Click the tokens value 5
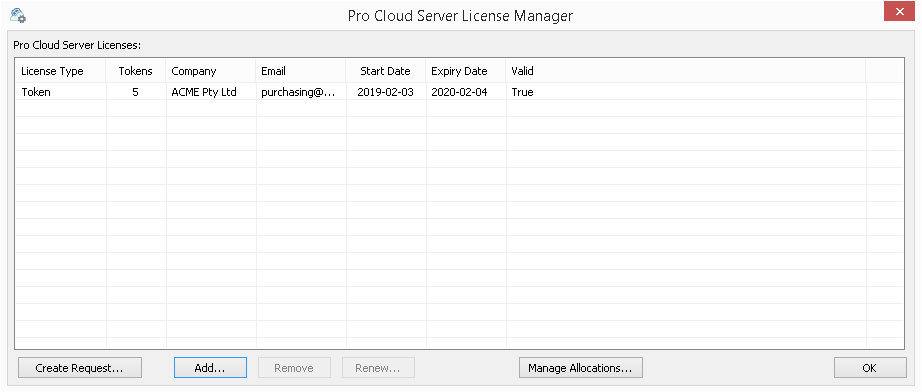The width and height of the screenshot is (922, 392). [136, 92]
